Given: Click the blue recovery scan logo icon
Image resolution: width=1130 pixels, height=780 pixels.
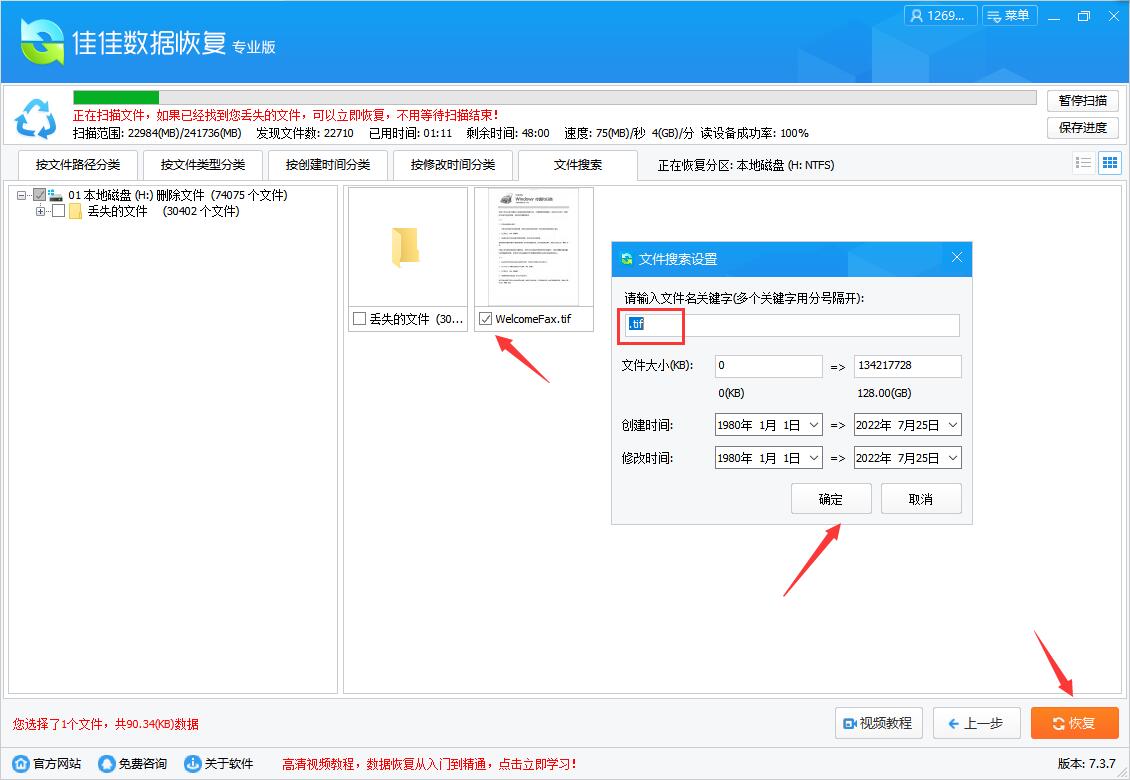Looking at the screenshot, I should pyautogui.click(x=36, y=119).
